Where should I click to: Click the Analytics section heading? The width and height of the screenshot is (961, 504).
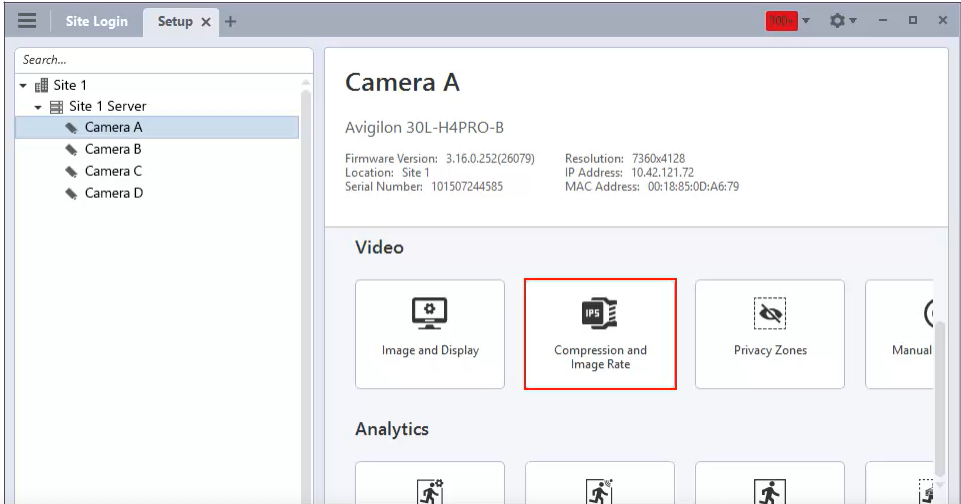click(x=392, y=429)
